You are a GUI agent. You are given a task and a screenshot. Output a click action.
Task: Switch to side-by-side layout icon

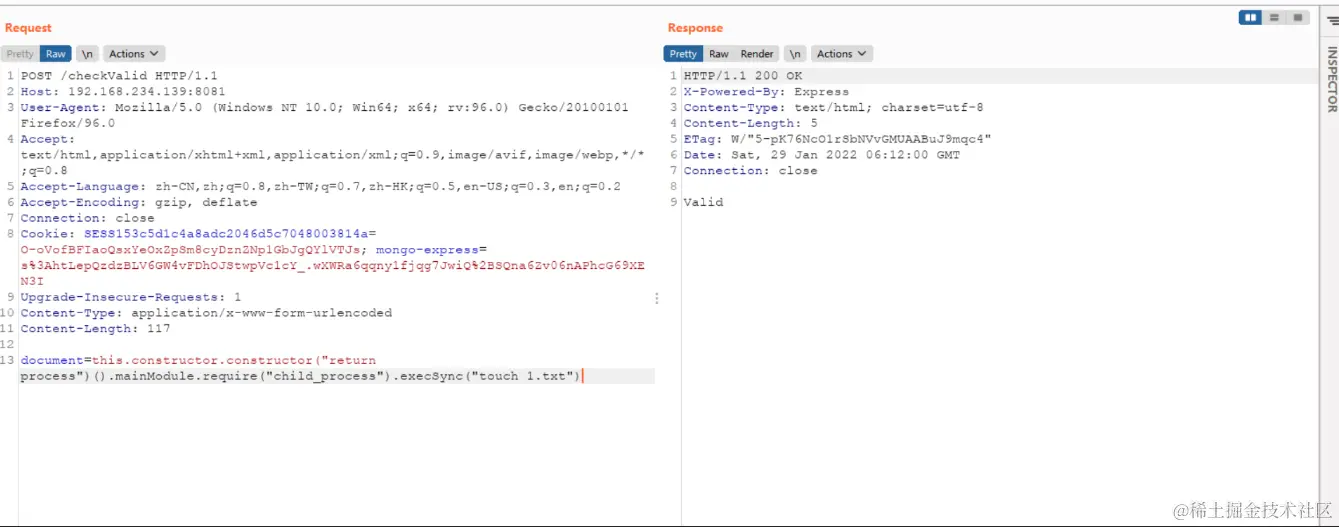click(1250, 18)
